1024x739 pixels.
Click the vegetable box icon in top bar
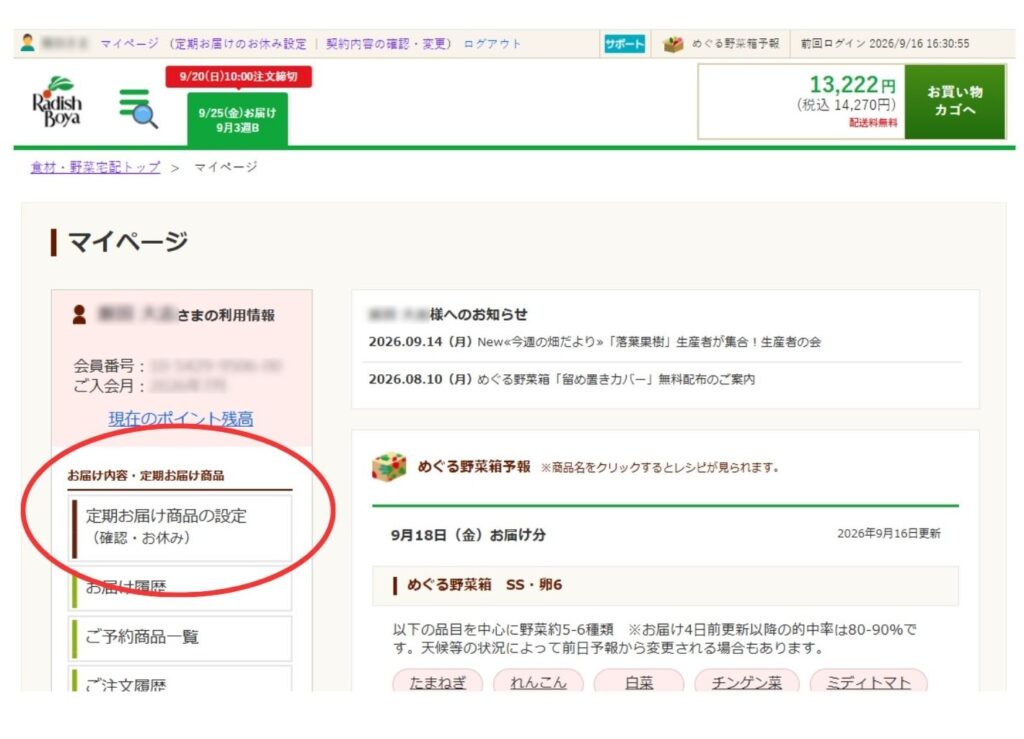[x=673, y=44]
